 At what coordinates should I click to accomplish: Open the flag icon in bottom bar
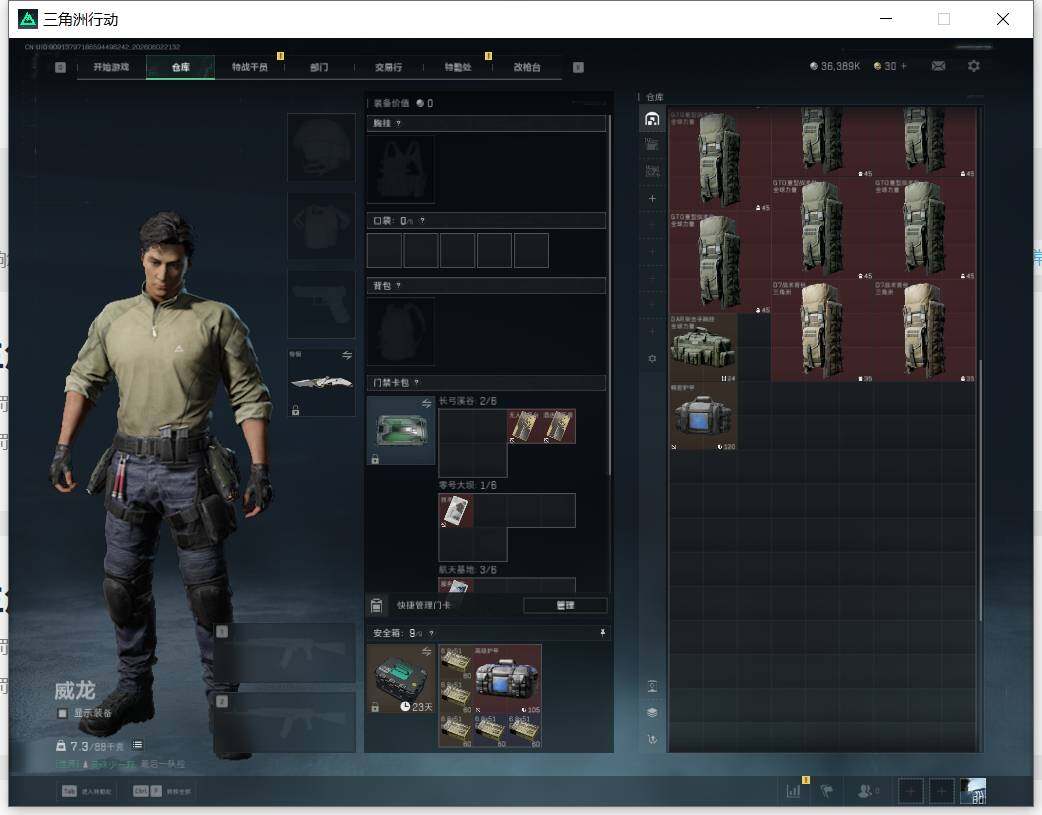coord(827,791)
